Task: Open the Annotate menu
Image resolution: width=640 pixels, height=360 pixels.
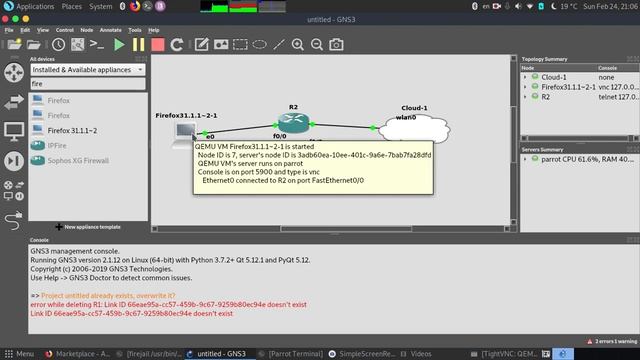Action: point(111,30)
